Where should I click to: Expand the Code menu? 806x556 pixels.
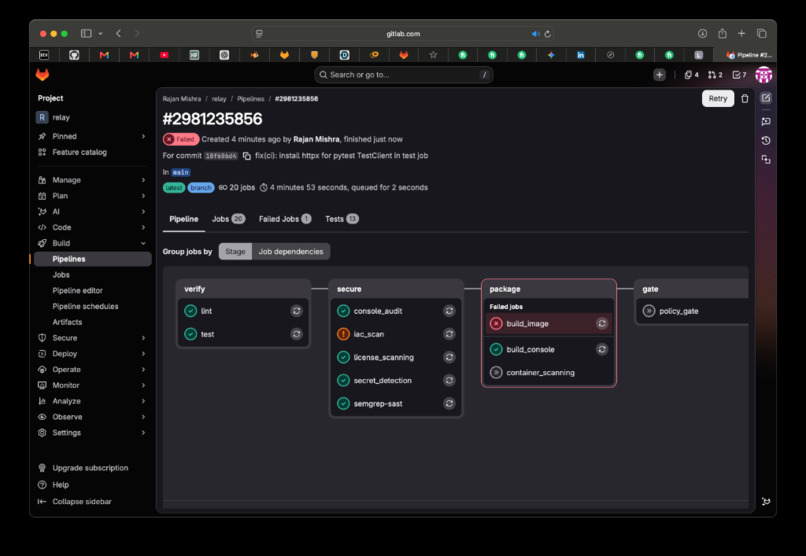[x=93, y=227]
